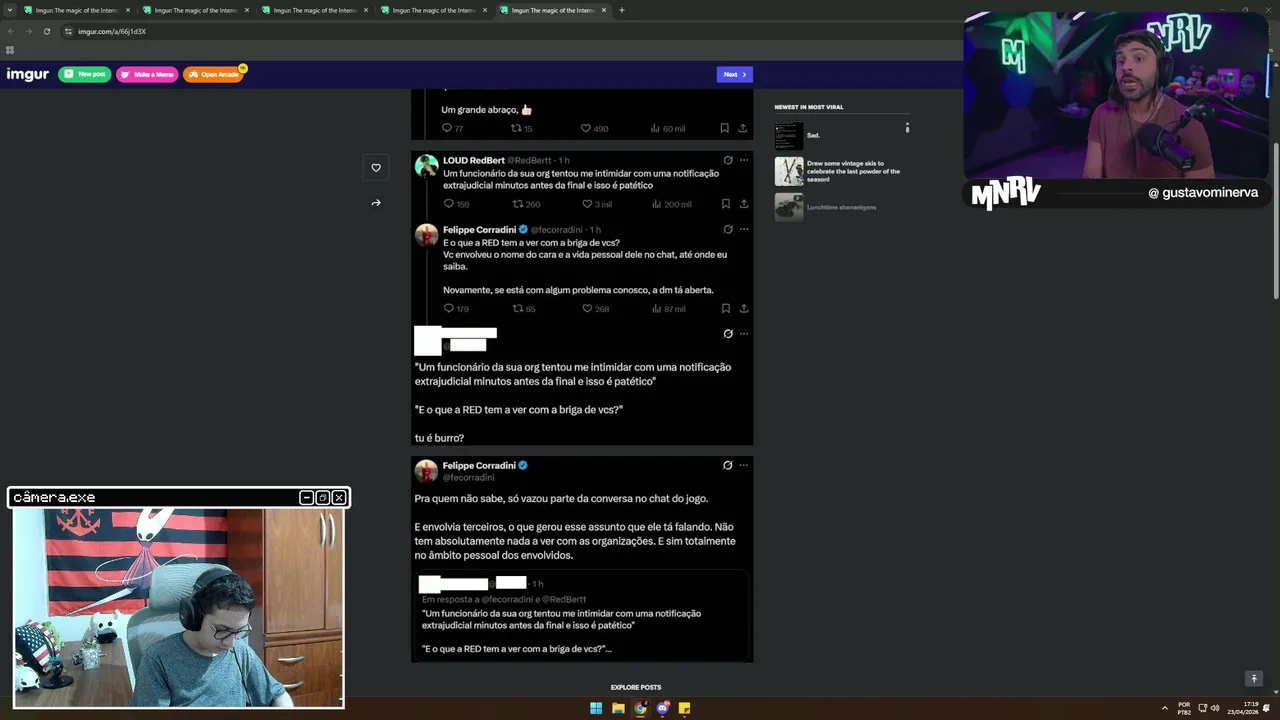1280x720 pixels.
Task: Open the Grok icon on Felippe Corradini's reply ending 'a dm tá aberta'
Action: click(728, 229)
